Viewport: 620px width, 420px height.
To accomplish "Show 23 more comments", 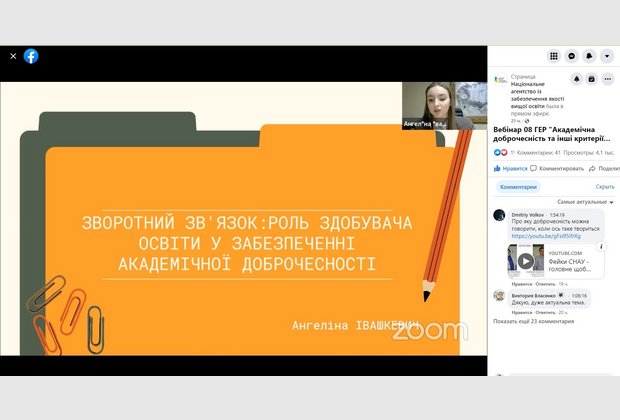I will coord(534,321).
